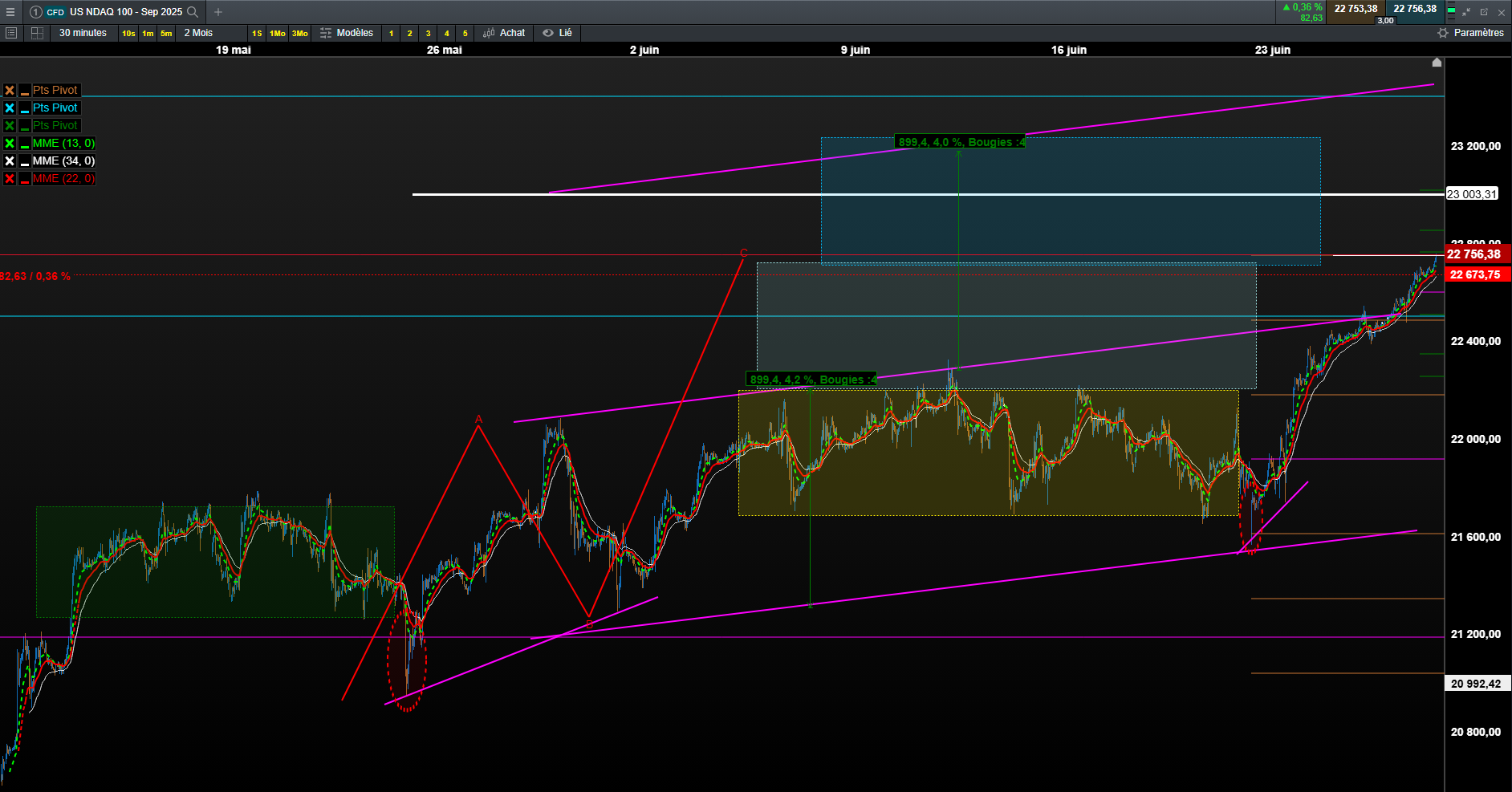Screen dimensions: 1512x792
Task: Add a new chart tab with plus icon
Action: (x=218, y=12)
